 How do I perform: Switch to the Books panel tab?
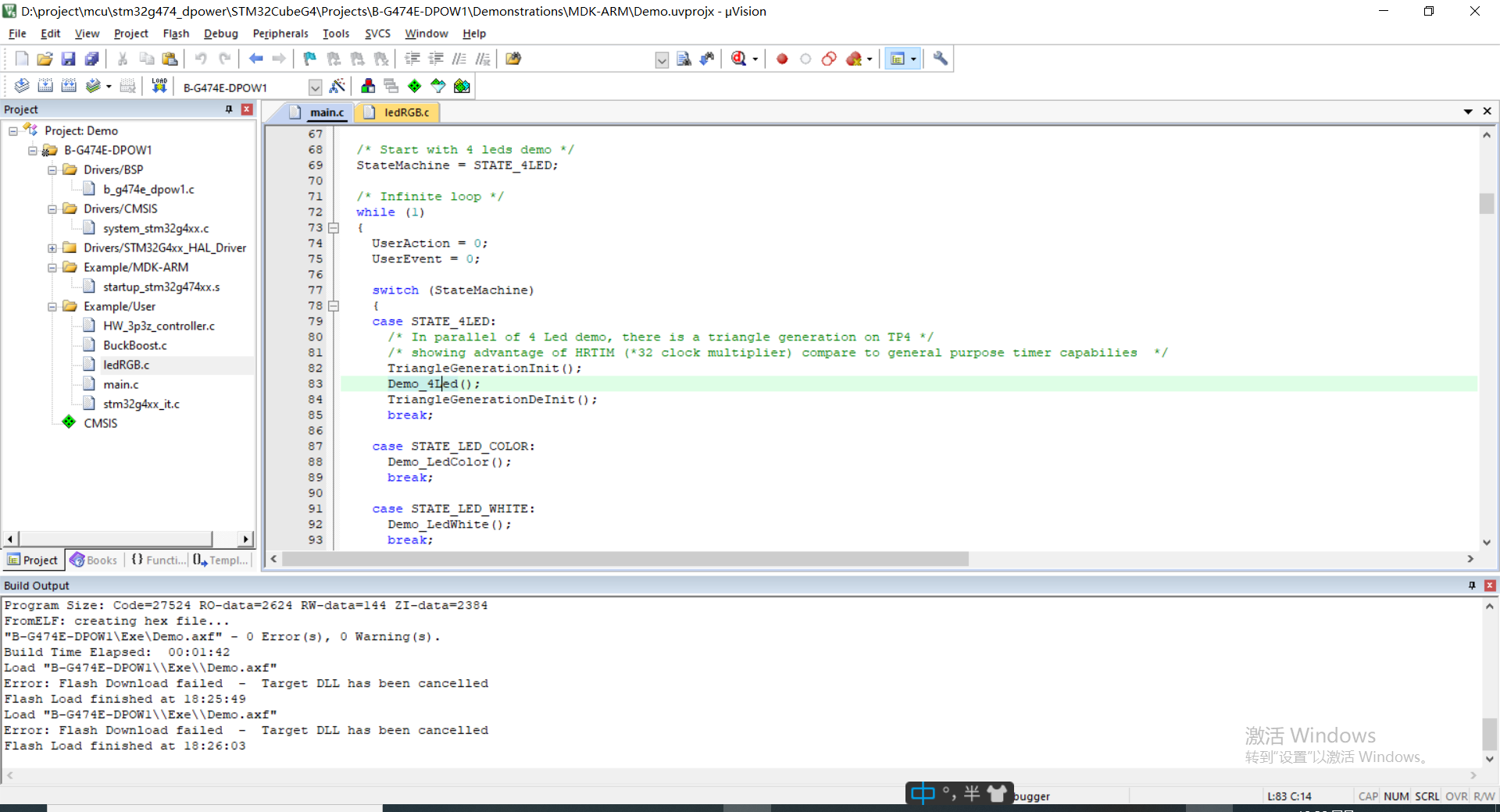coord(94,560)
